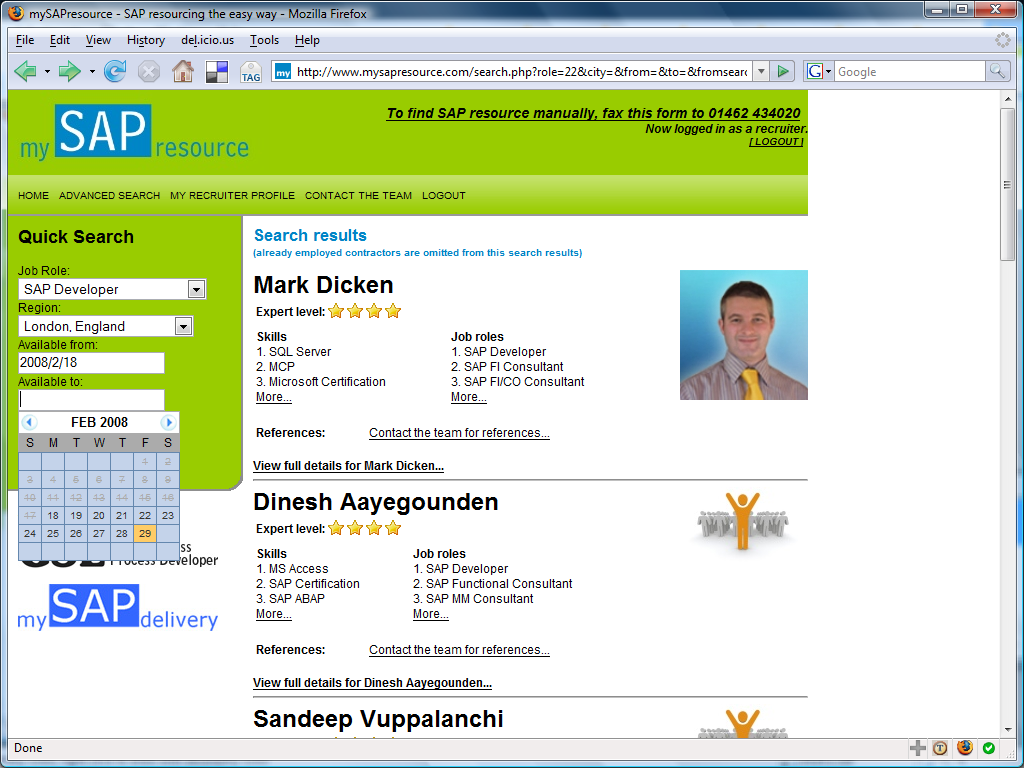This screenshot has height=768, width=1024.
Task: Click the magnifier icon in Google search box
Action: 997,71
